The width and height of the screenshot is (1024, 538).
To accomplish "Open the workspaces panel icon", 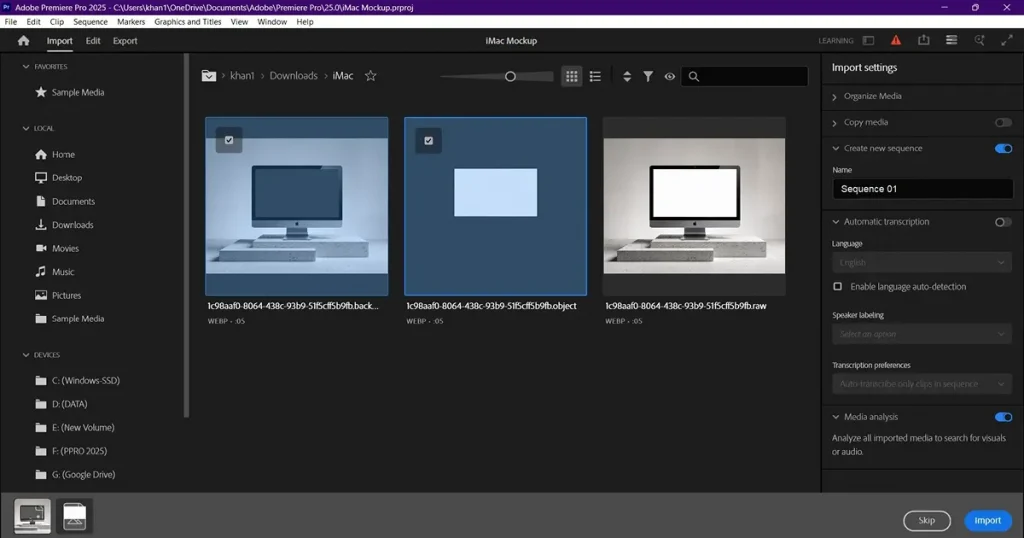I will tap(868, 40).
